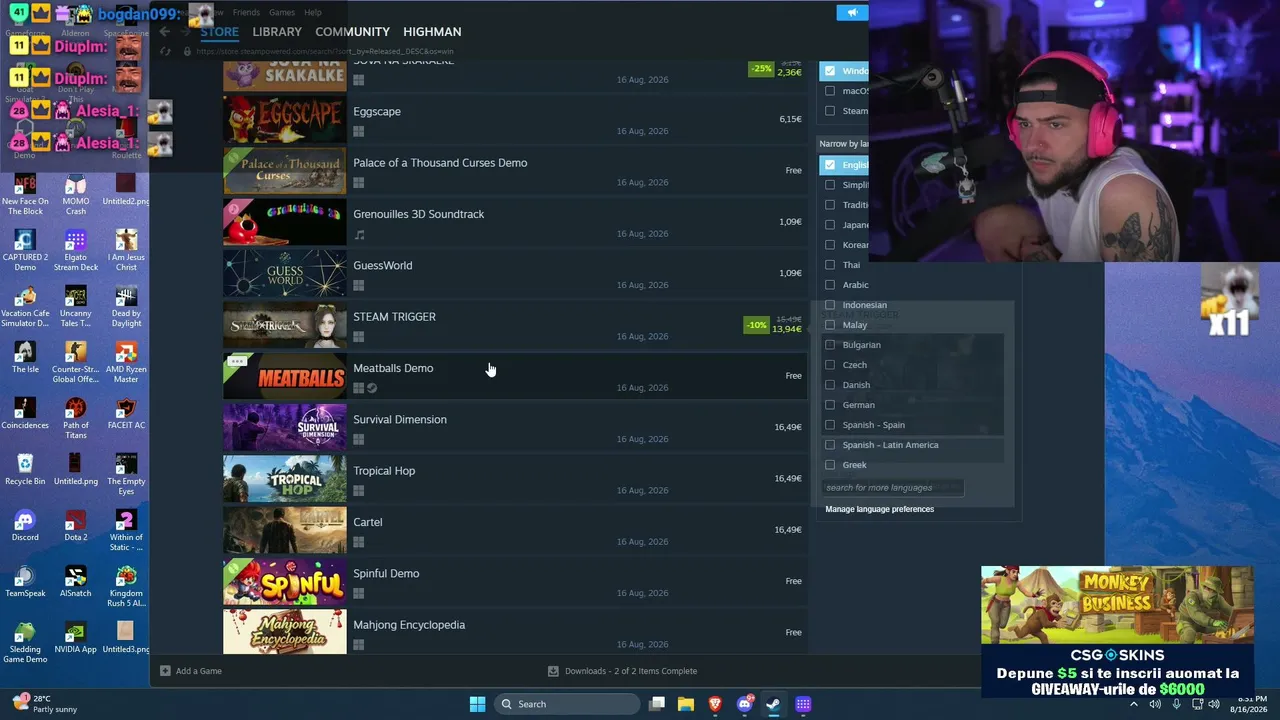Open the STEAM TRIGGER game listing
1280x720 pixels.
pyautogui.click(x=514, y=325)
